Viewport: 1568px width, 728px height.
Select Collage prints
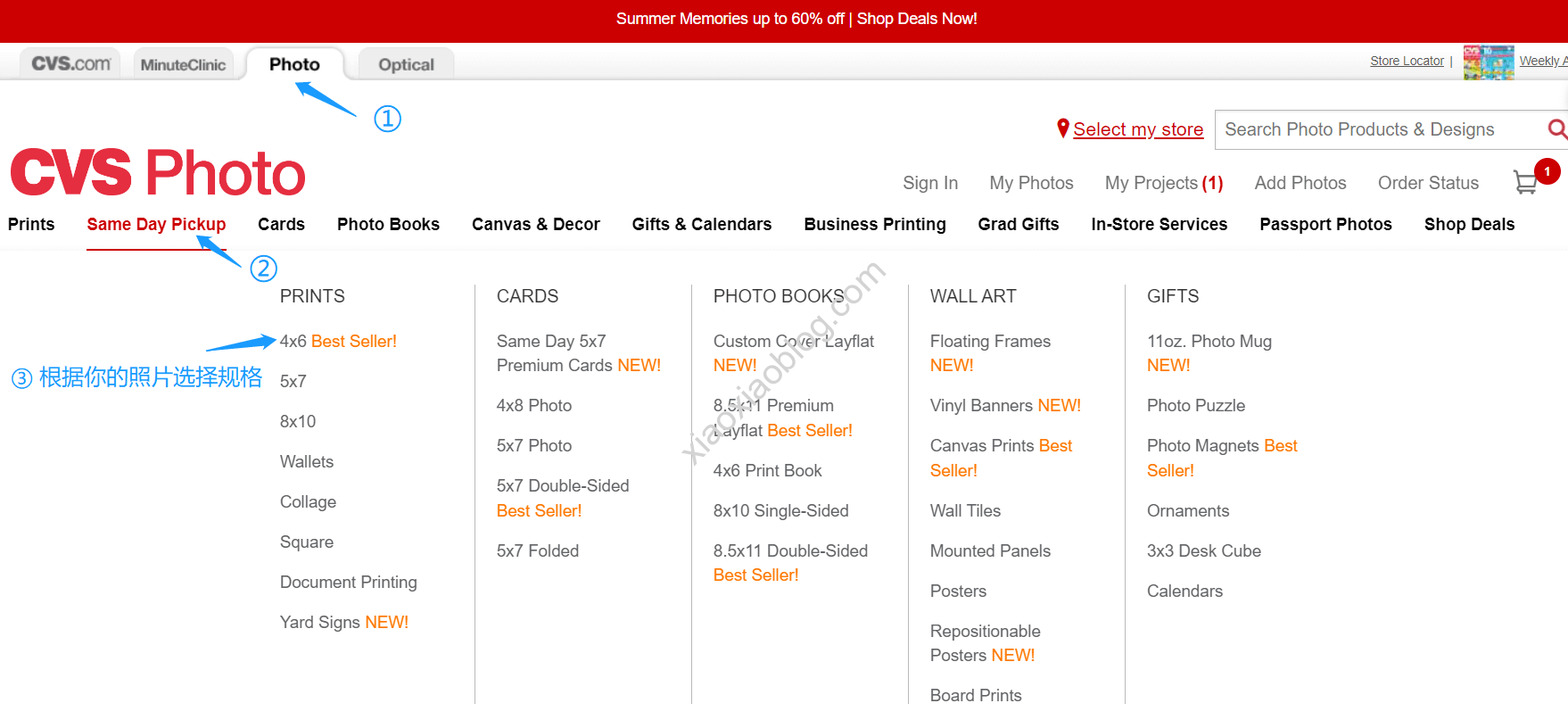[x=308, y=501]
